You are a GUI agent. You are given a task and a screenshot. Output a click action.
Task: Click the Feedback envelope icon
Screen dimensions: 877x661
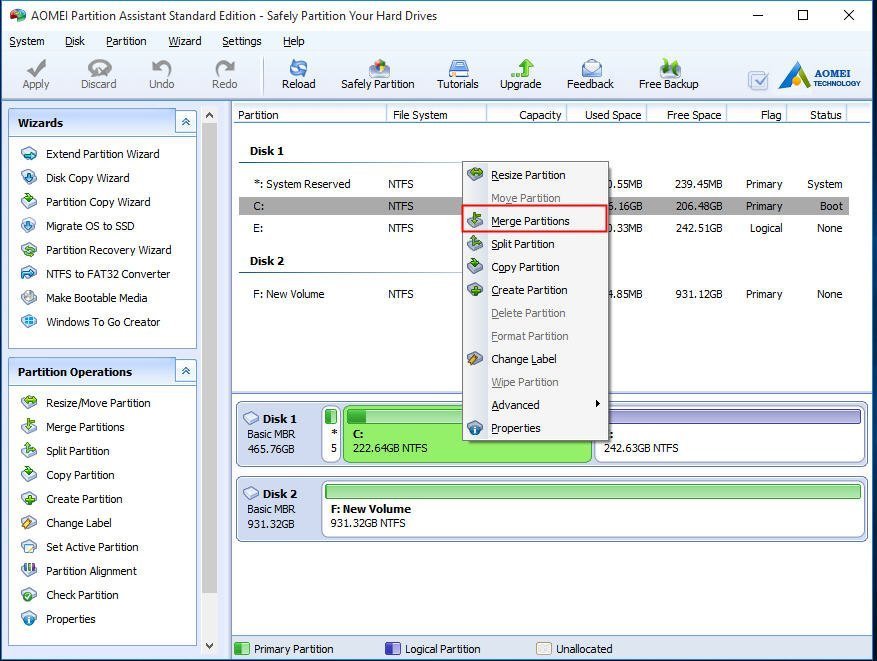pyautogui.click(x=590, y=73)
